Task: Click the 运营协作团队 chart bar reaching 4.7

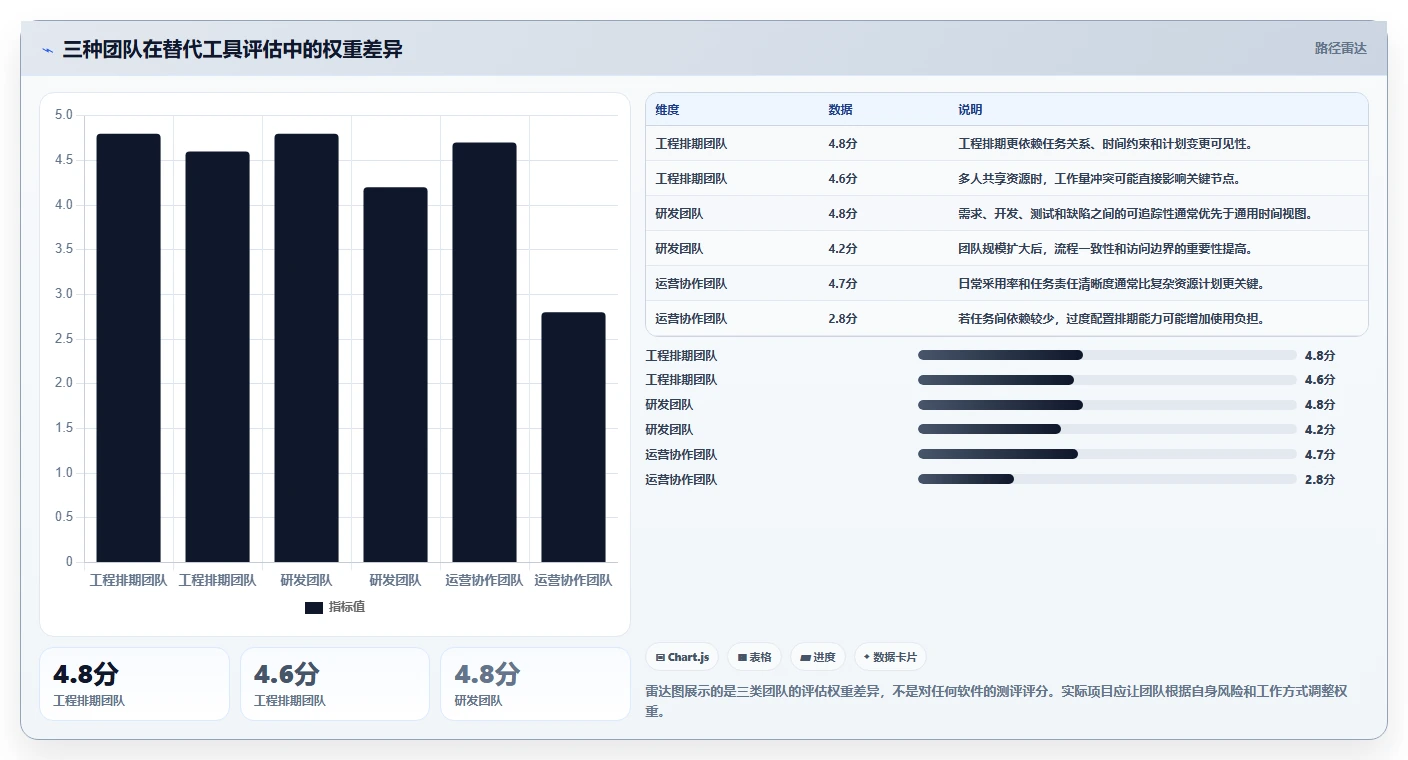Action: pos(485,352)
